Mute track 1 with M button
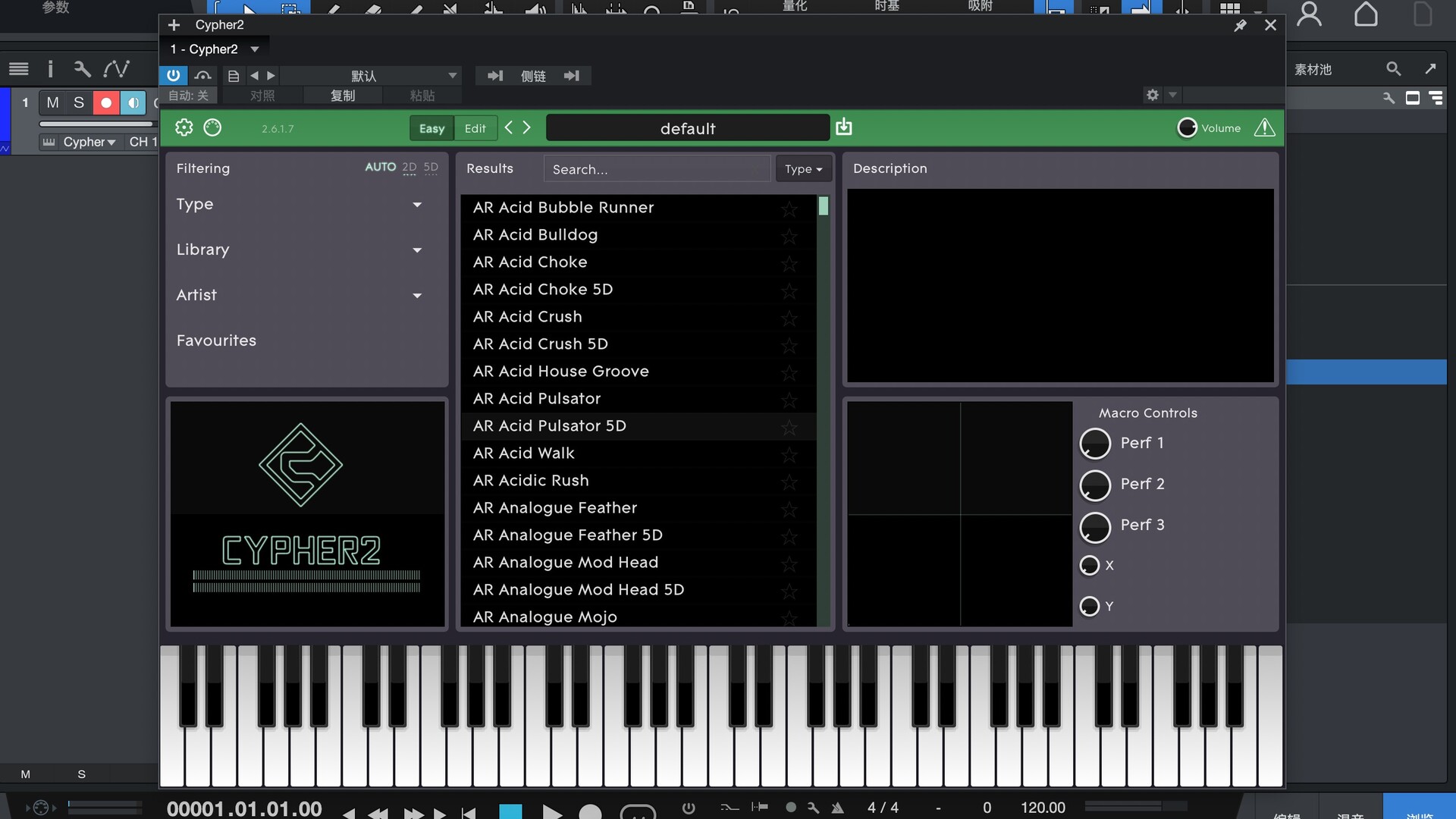The height and width of the screenshot is (819, 1456). [x=52, y=102]
